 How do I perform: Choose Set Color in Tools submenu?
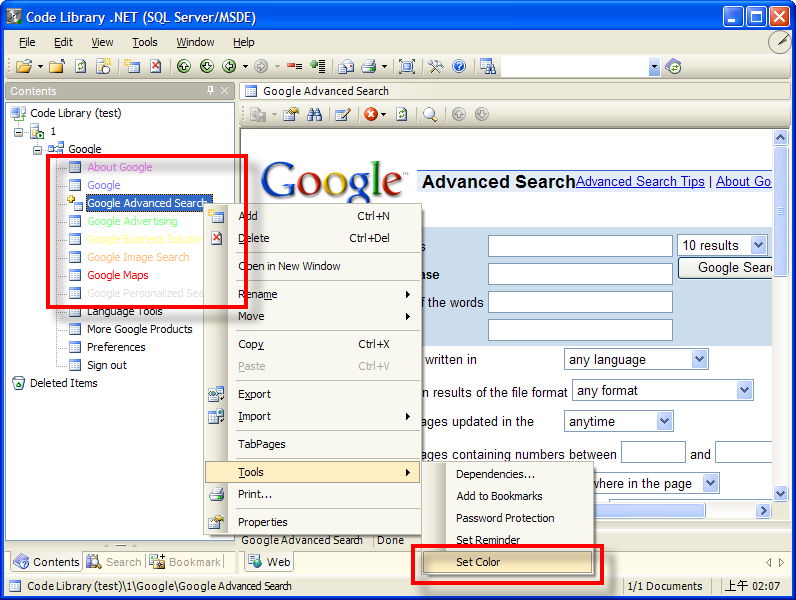(507, 562)
